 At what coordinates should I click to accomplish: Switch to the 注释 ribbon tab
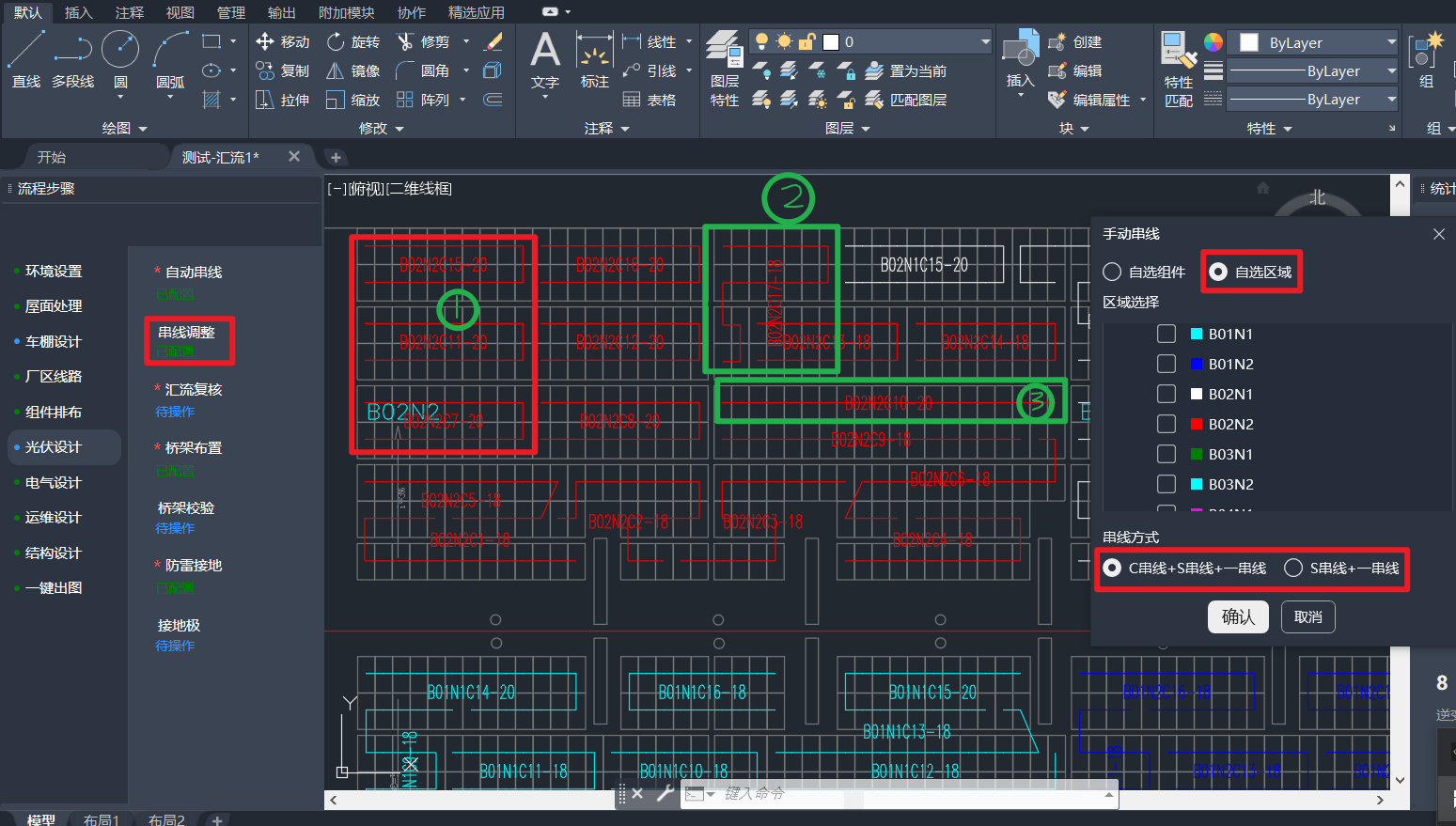[x=130, y=12]
